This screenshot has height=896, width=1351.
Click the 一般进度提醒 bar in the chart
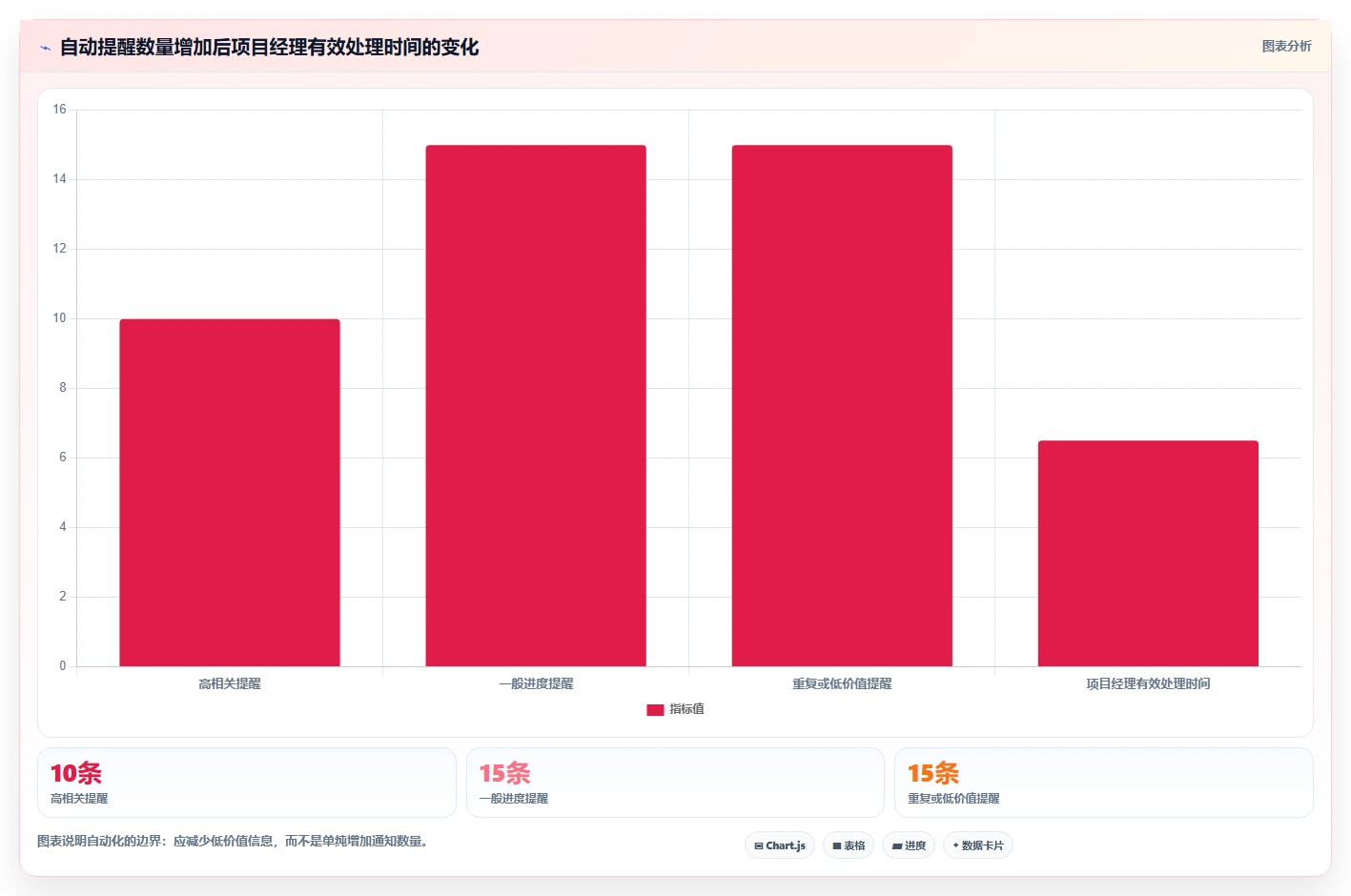(536, 406)
